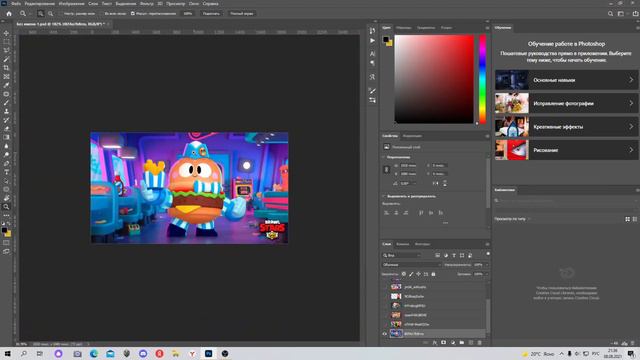Delete layer with the trash icon

480,343
